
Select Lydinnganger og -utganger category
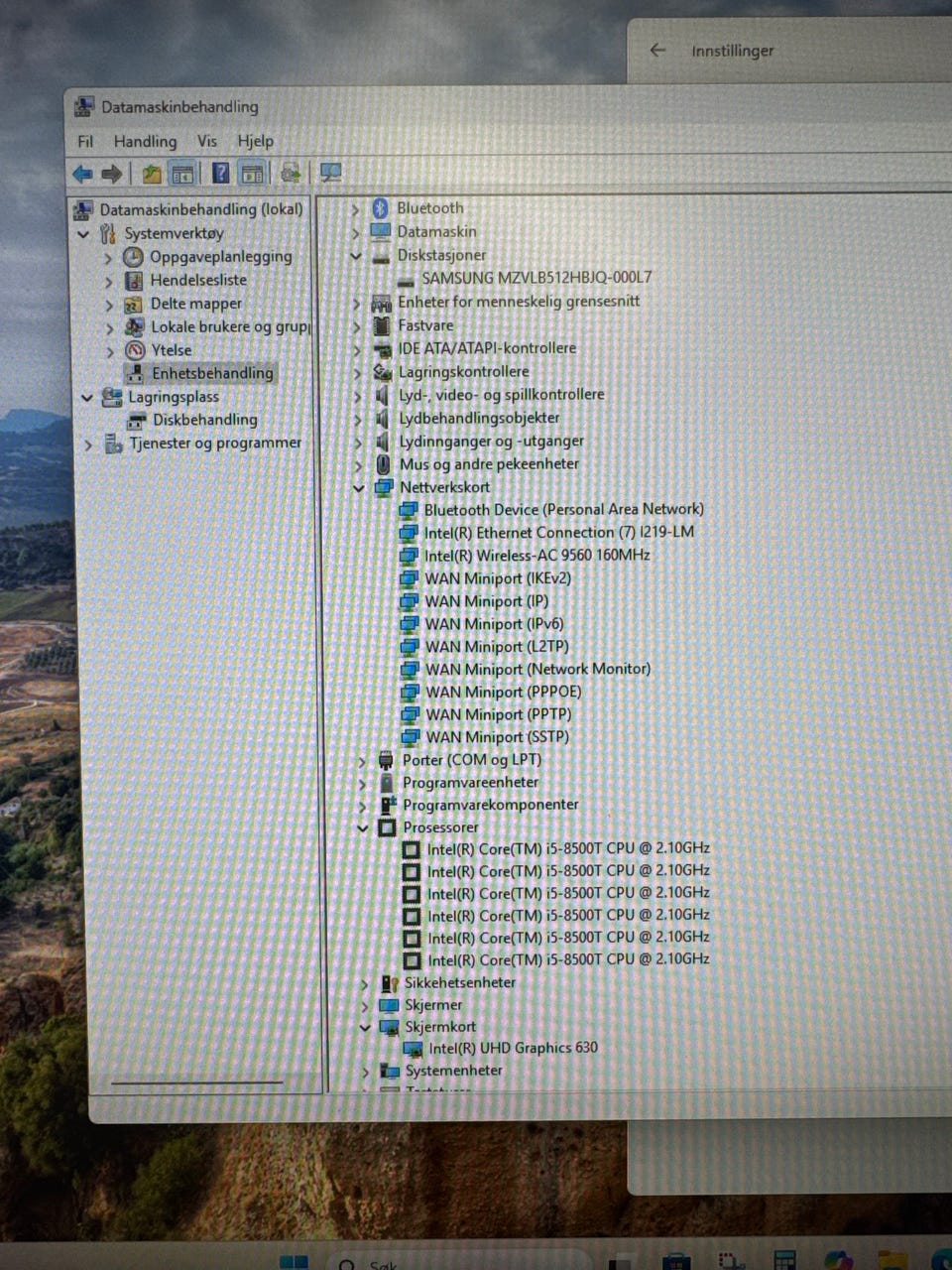tap(491, 441)
